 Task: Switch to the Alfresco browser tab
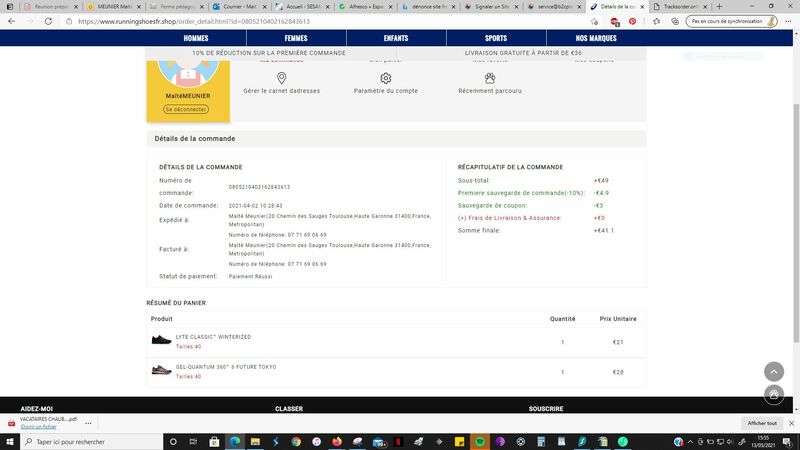point(365,7)
